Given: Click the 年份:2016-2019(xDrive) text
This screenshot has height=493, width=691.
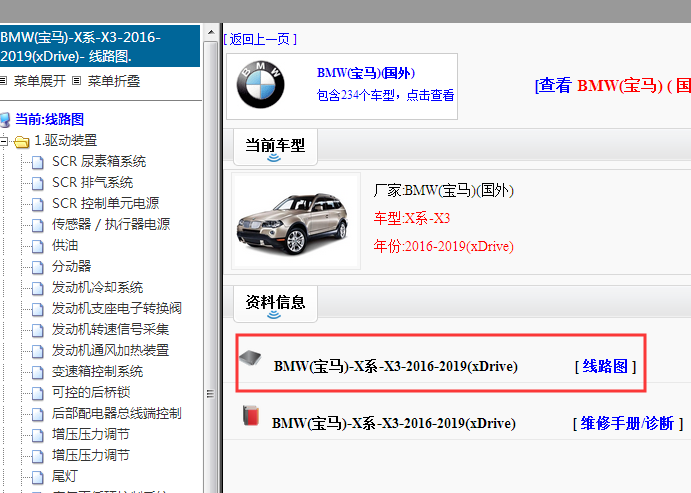Looking at the screenshot, I should [444, 246].
